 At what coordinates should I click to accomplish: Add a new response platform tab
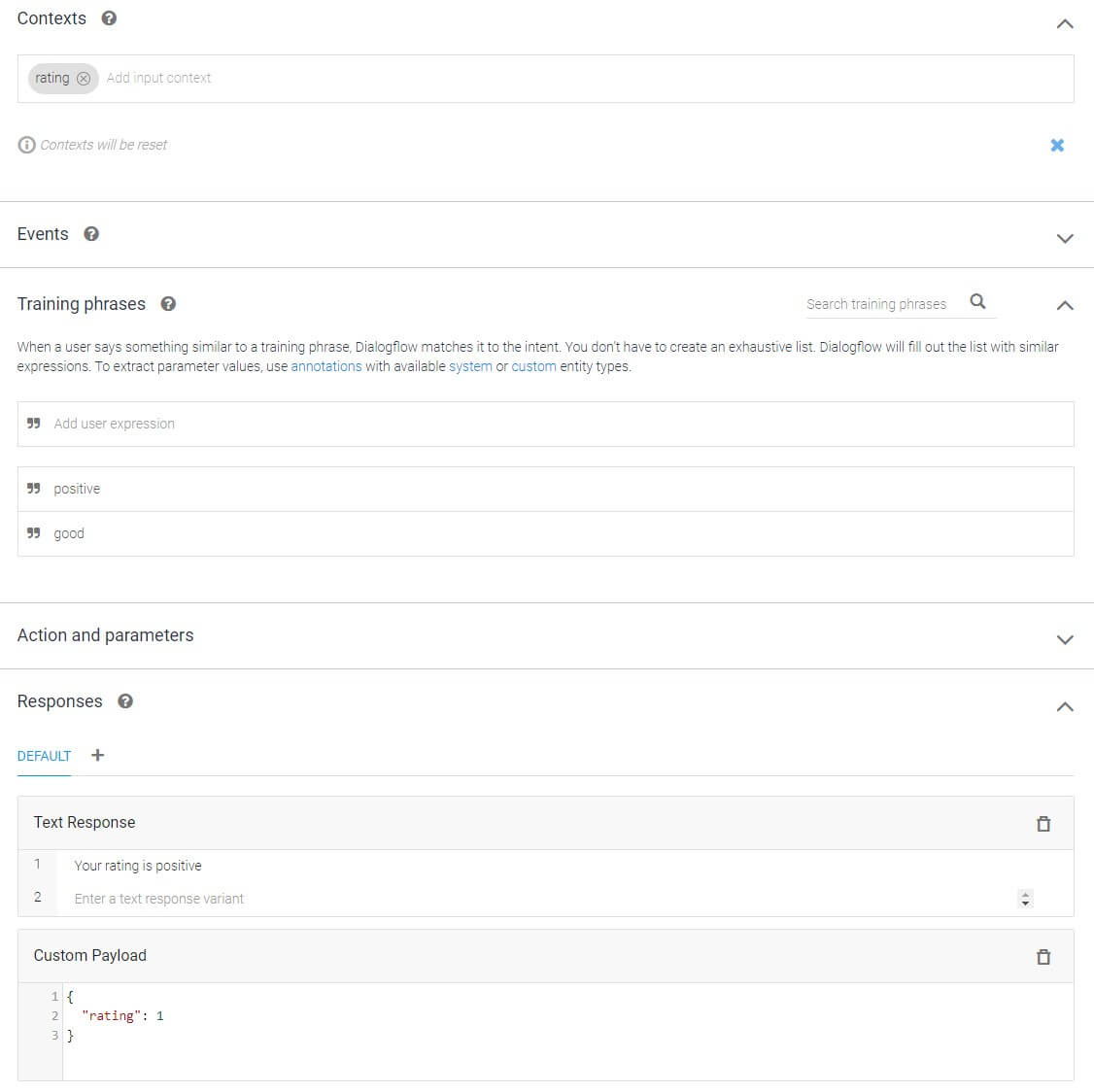[x=97, y=755]
